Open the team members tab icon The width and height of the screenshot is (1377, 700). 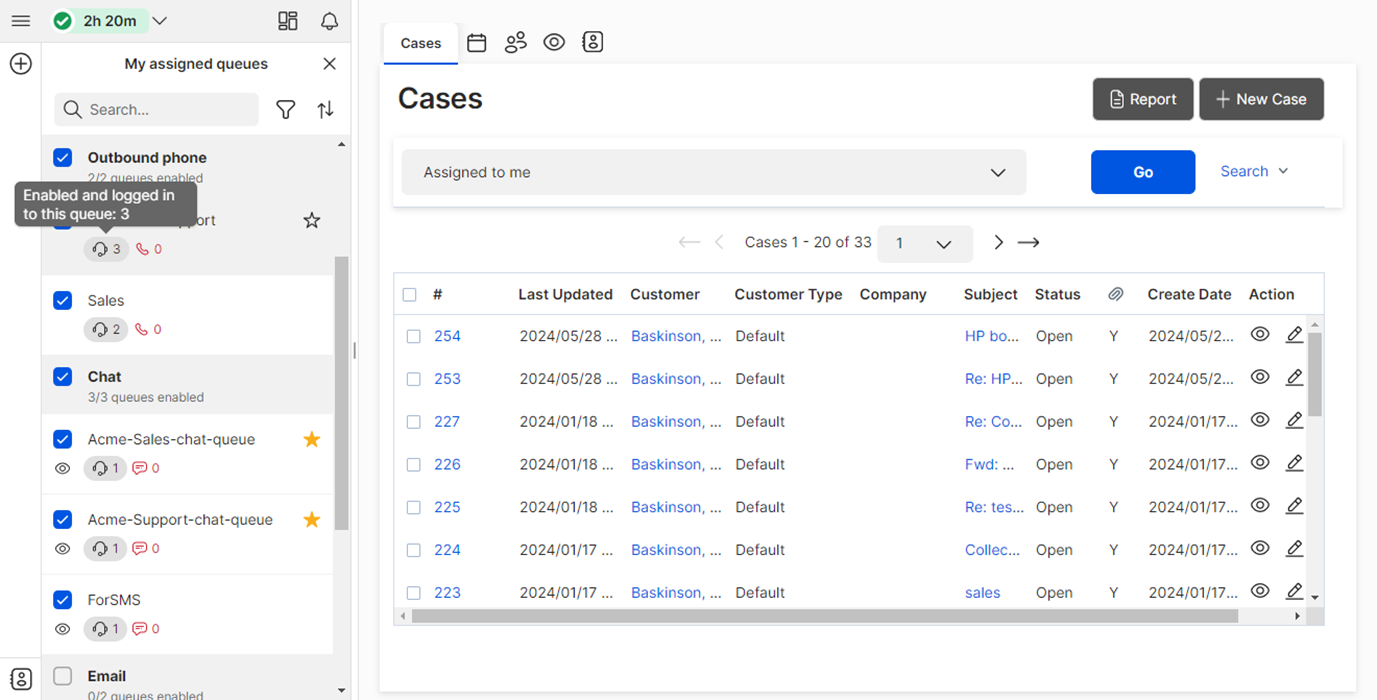tap(516, 43)
